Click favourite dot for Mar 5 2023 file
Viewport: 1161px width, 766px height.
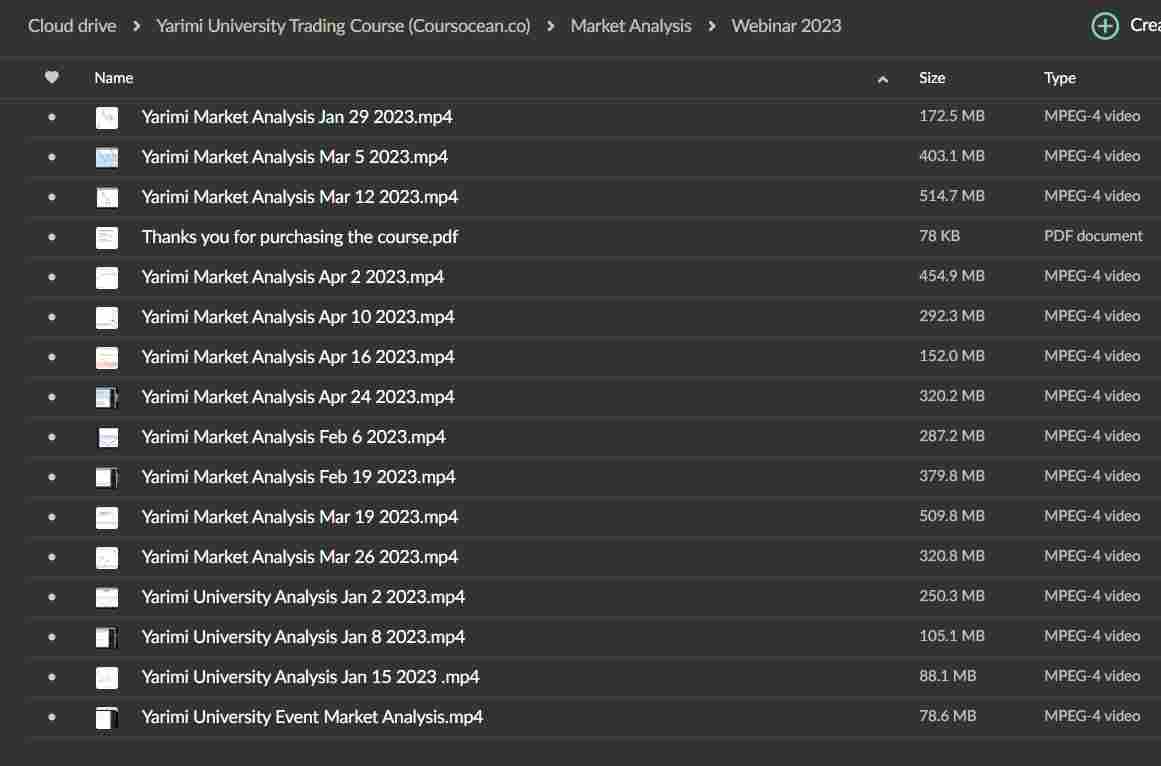[x=52, y=157]
